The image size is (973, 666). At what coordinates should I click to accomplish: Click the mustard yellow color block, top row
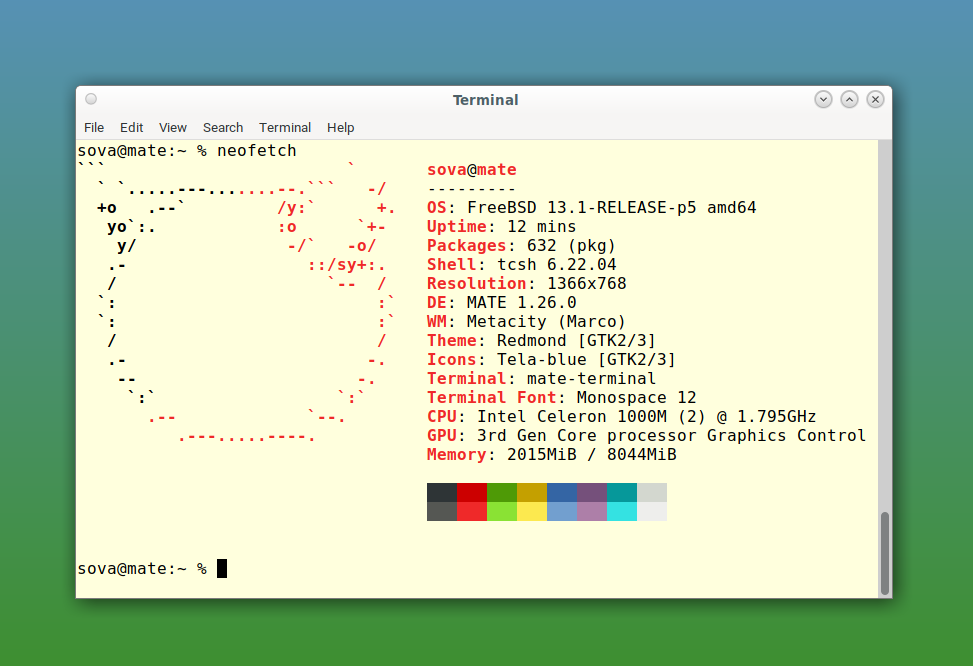click(x=532, y=492)
